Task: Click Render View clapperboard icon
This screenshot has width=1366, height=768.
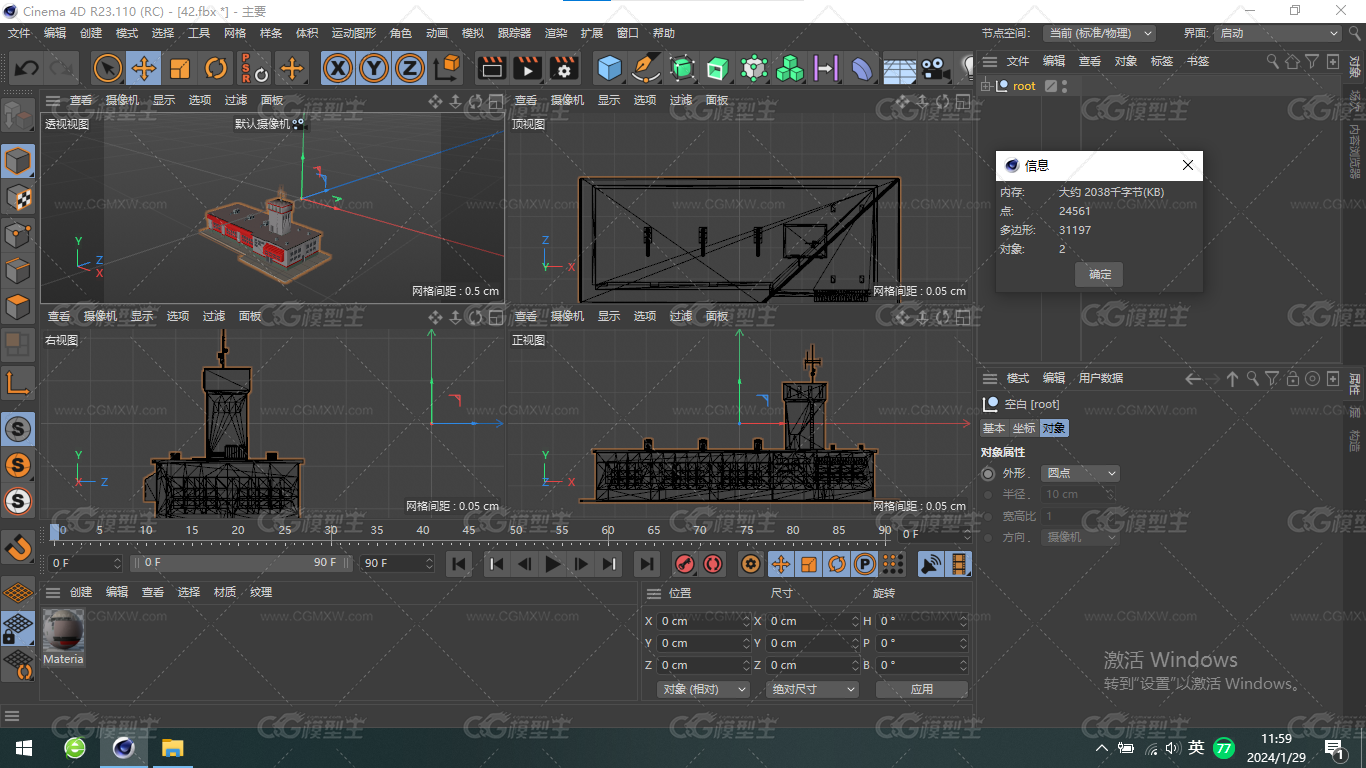Action: 491,68
